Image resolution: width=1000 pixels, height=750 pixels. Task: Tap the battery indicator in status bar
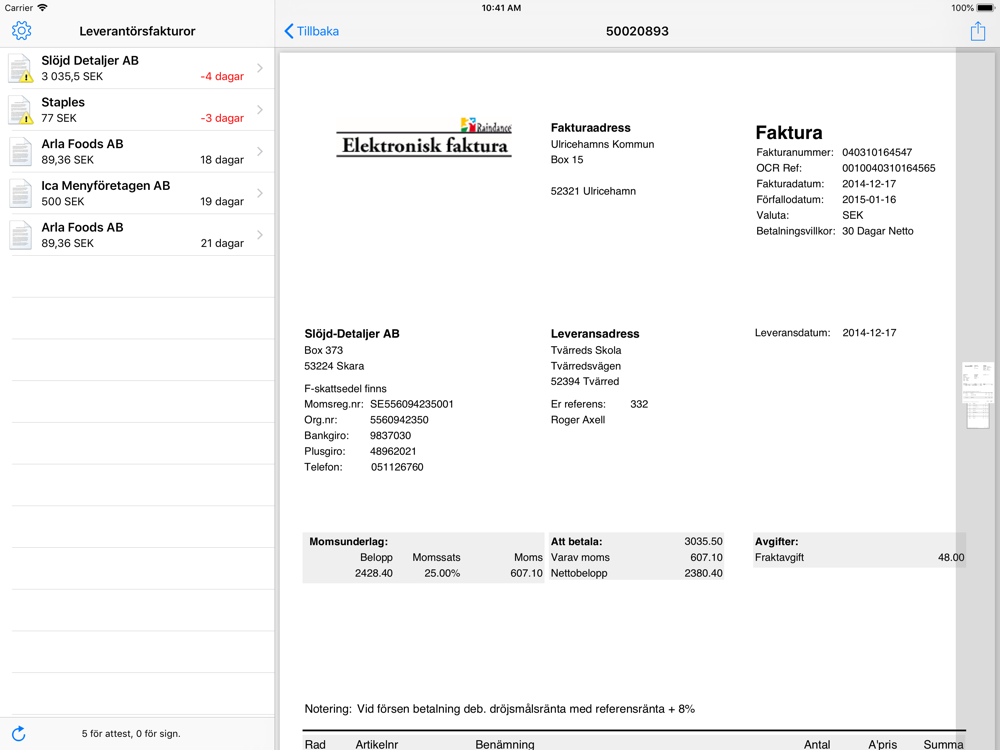[985, 8]
